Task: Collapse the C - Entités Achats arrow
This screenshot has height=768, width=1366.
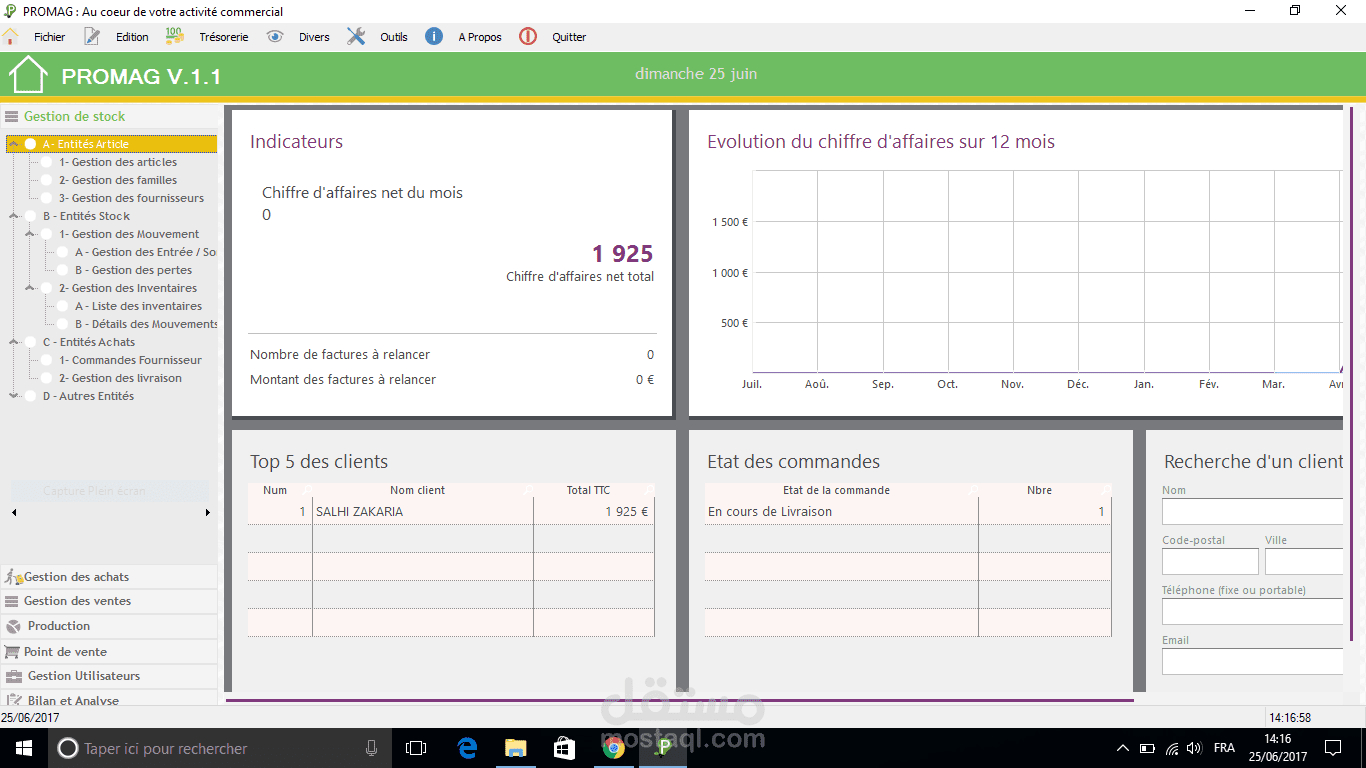Action: tap(14, 342)
